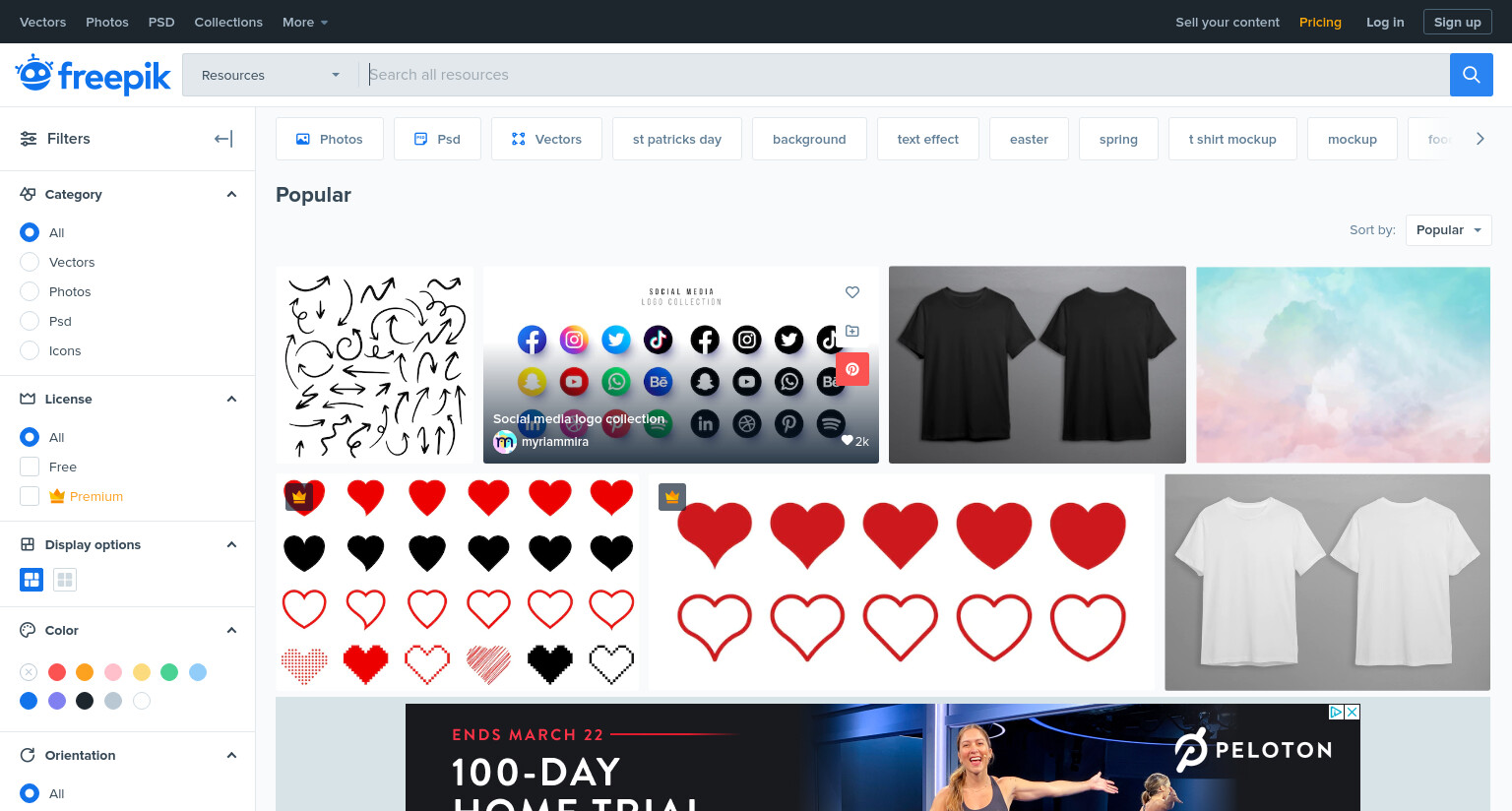Click the t shirt mockup tag
Image resolution: width=1512 pixels, height=811 pixels.
1232,139
